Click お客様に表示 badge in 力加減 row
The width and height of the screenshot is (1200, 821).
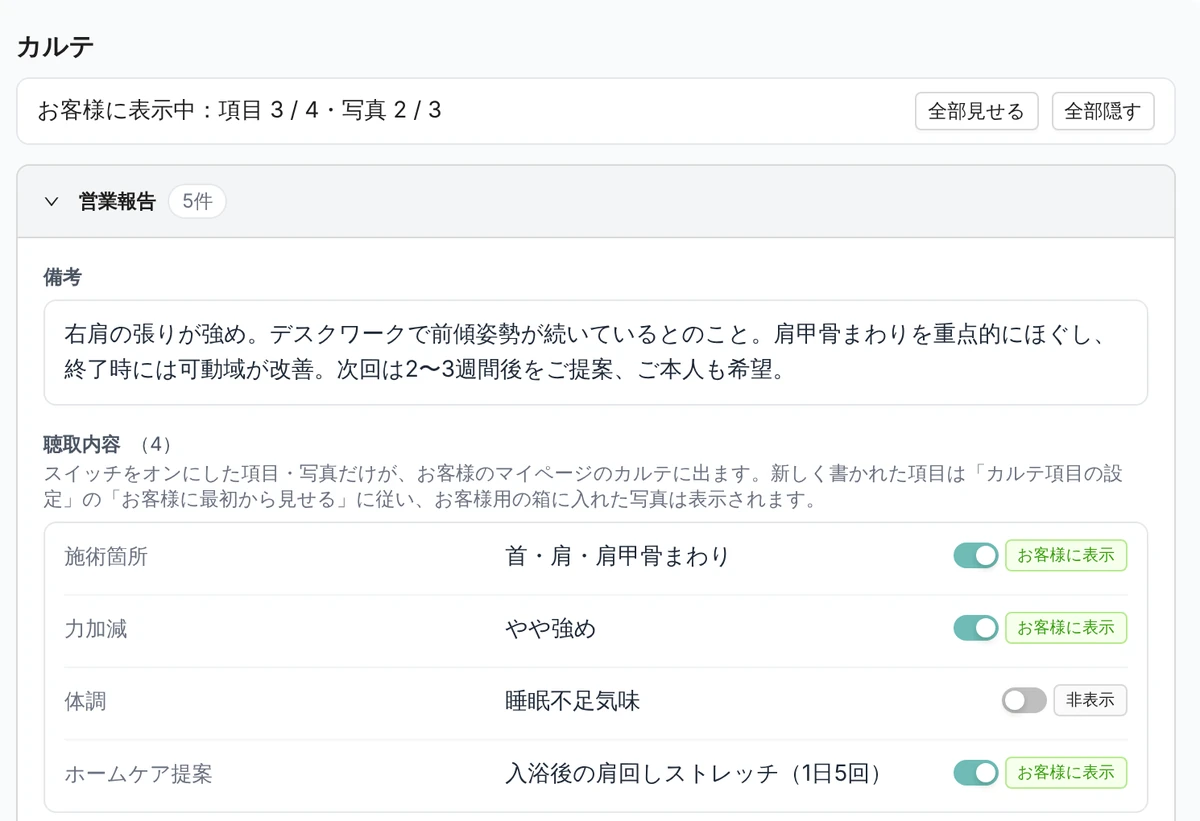point(1066,628)
